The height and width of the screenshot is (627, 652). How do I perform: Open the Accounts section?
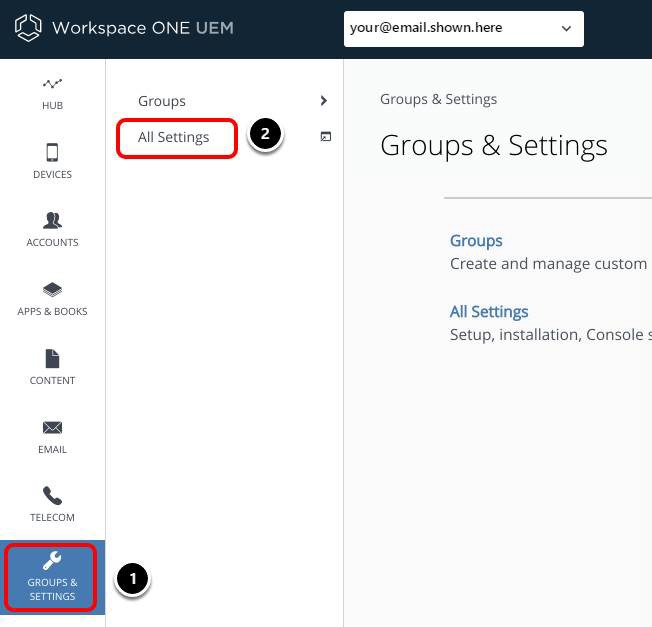[52, 229]
